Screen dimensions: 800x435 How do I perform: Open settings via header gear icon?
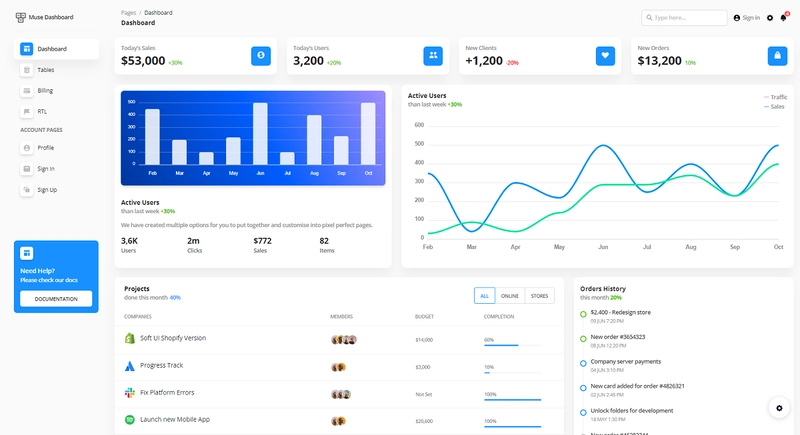[x=770, y=18]
